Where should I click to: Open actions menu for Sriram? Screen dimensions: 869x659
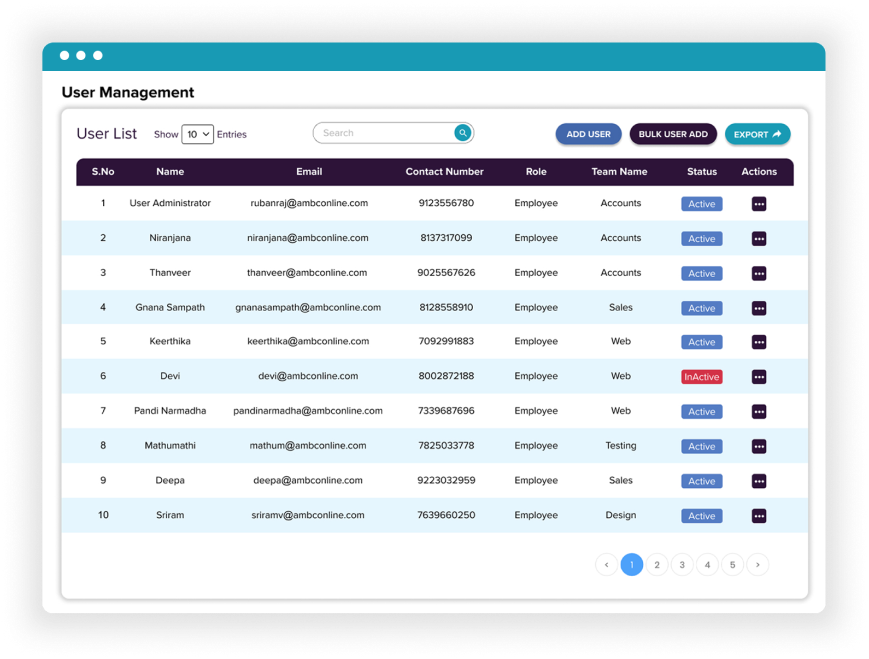(759, 515)
